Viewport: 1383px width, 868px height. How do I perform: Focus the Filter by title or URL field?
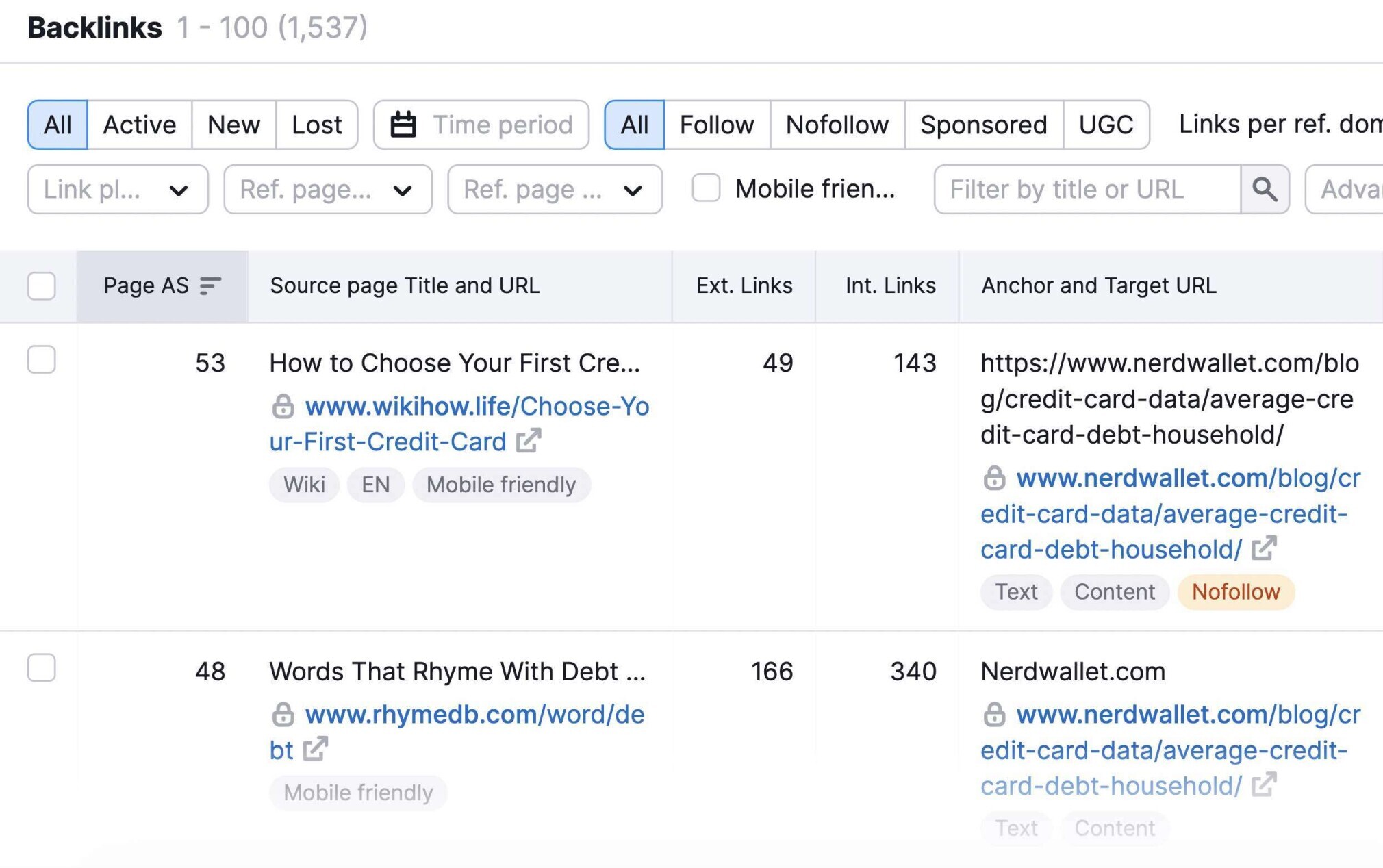(1087, 190)
